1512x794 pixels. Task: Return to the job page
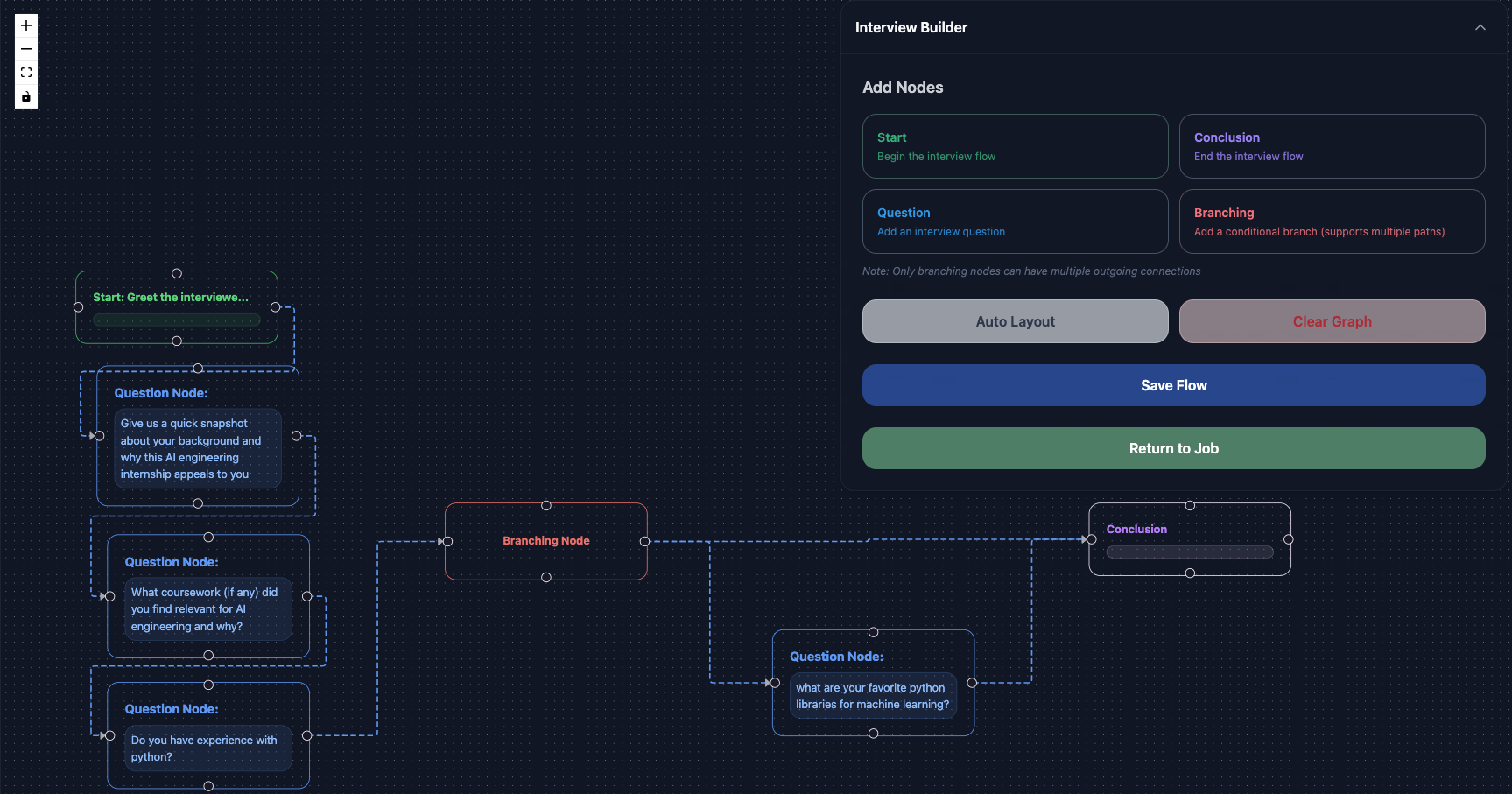coord(1173,448)
